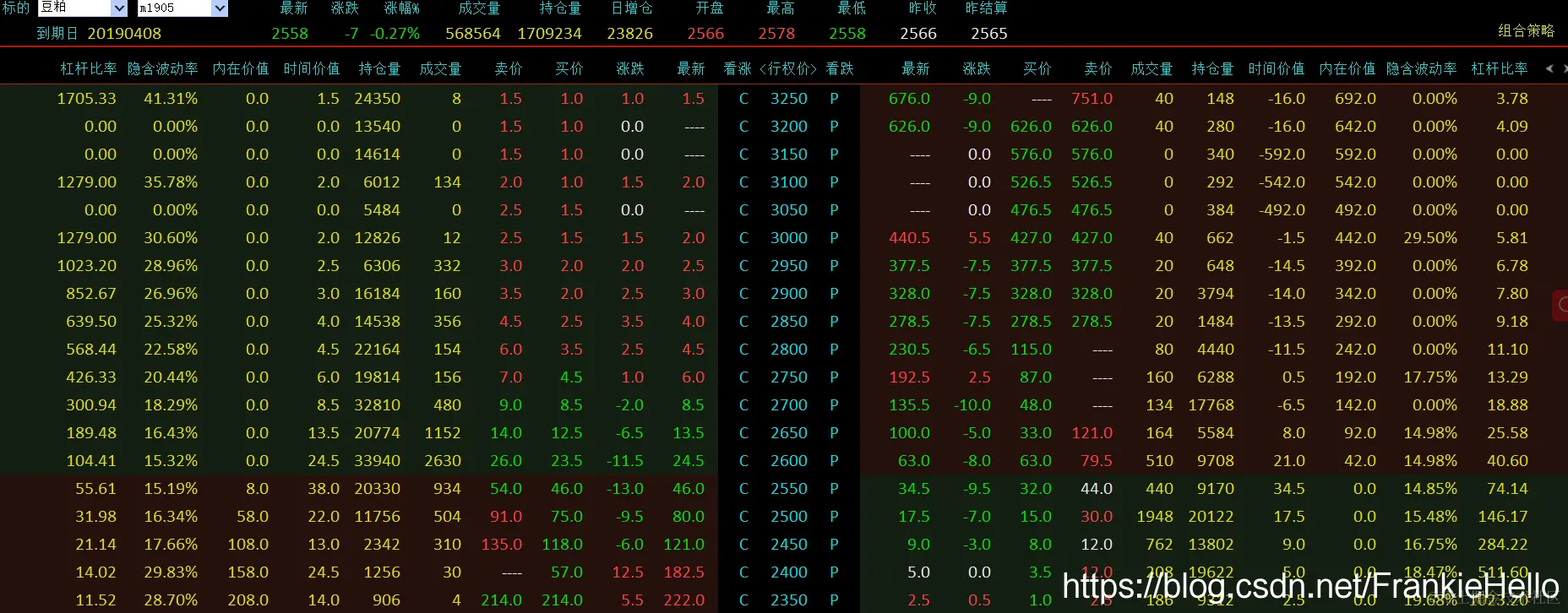Click call implied volatility 41.31%

coord(171,99)
